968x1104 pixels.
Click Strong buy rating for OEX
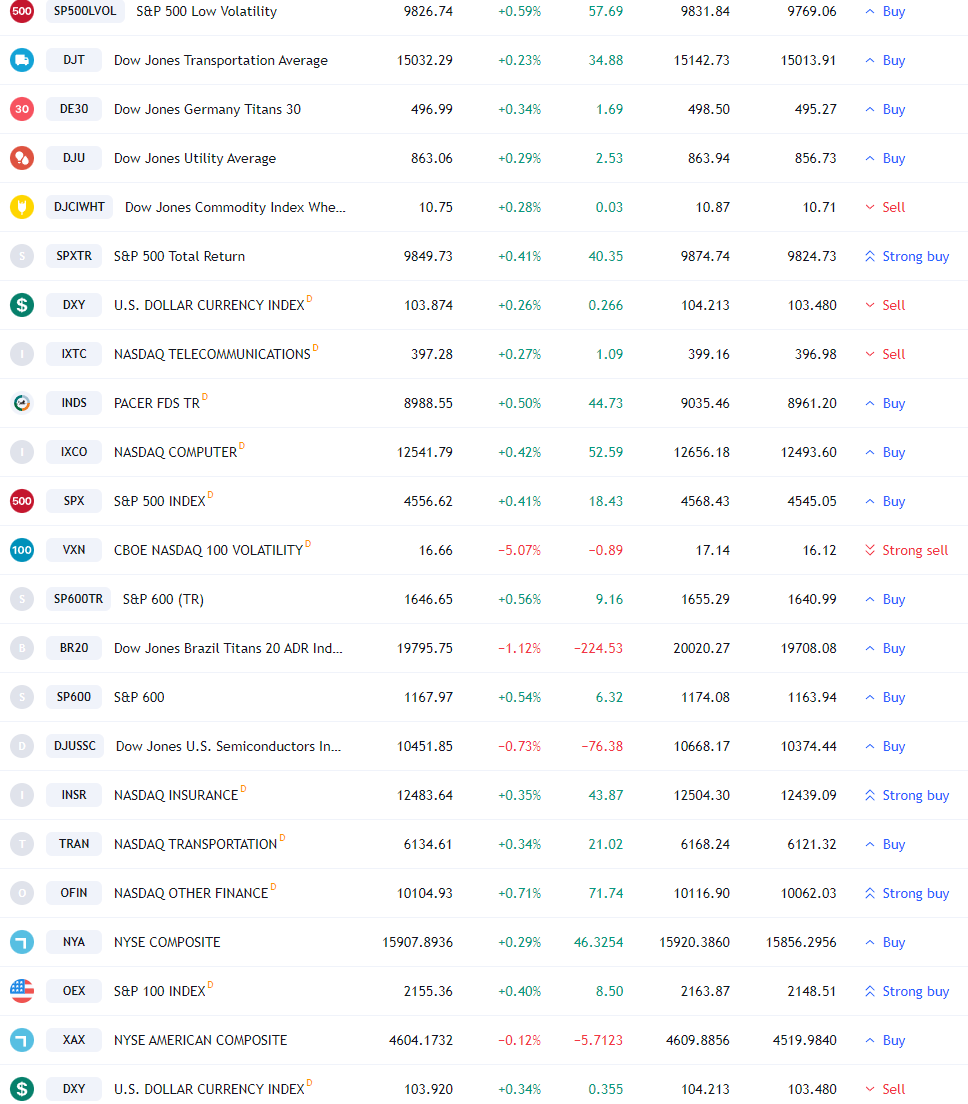907,991
